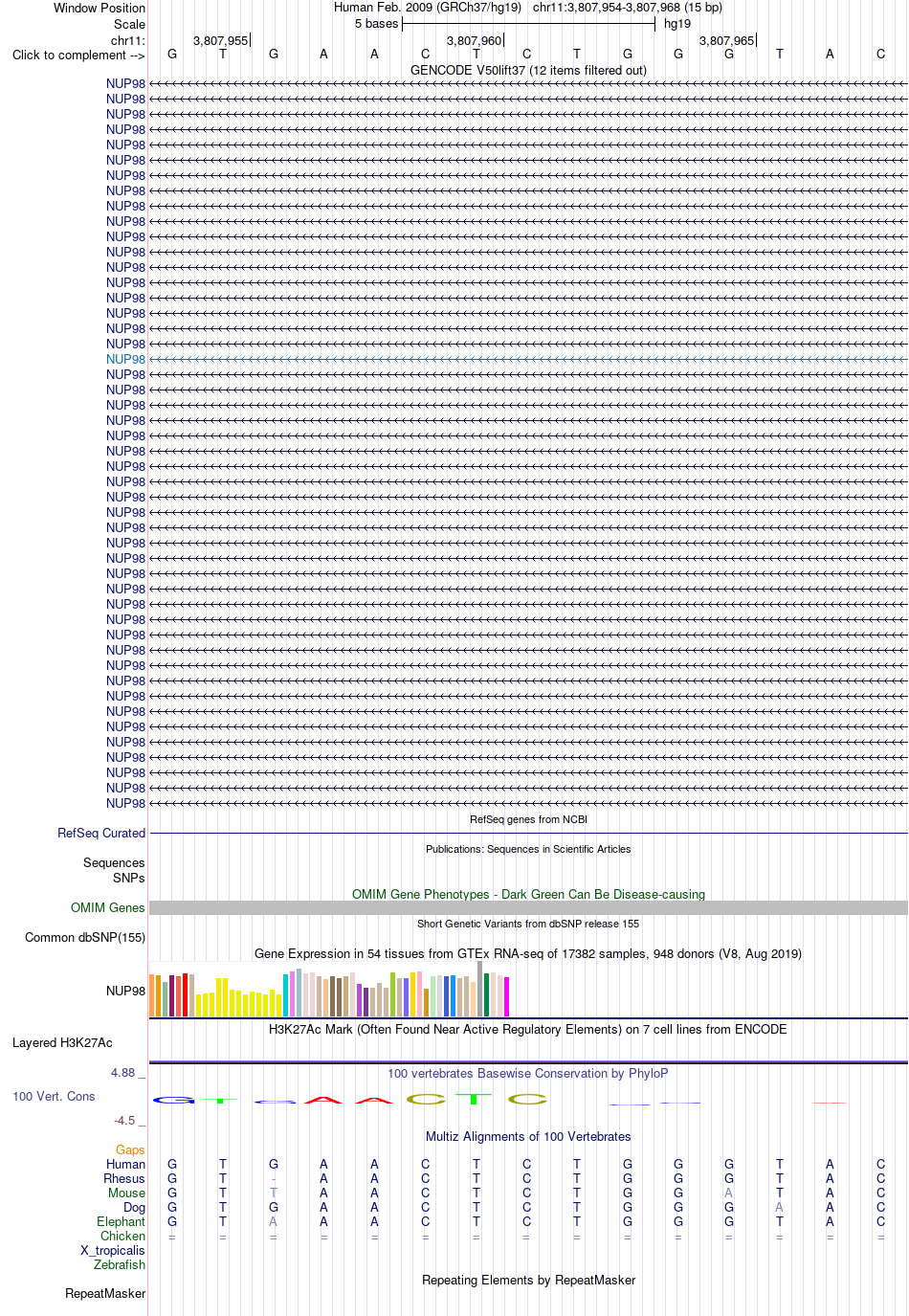Click the OMIM Genes track label
This screenshot has height=1316, width=909.
click(x=108, y=908)
